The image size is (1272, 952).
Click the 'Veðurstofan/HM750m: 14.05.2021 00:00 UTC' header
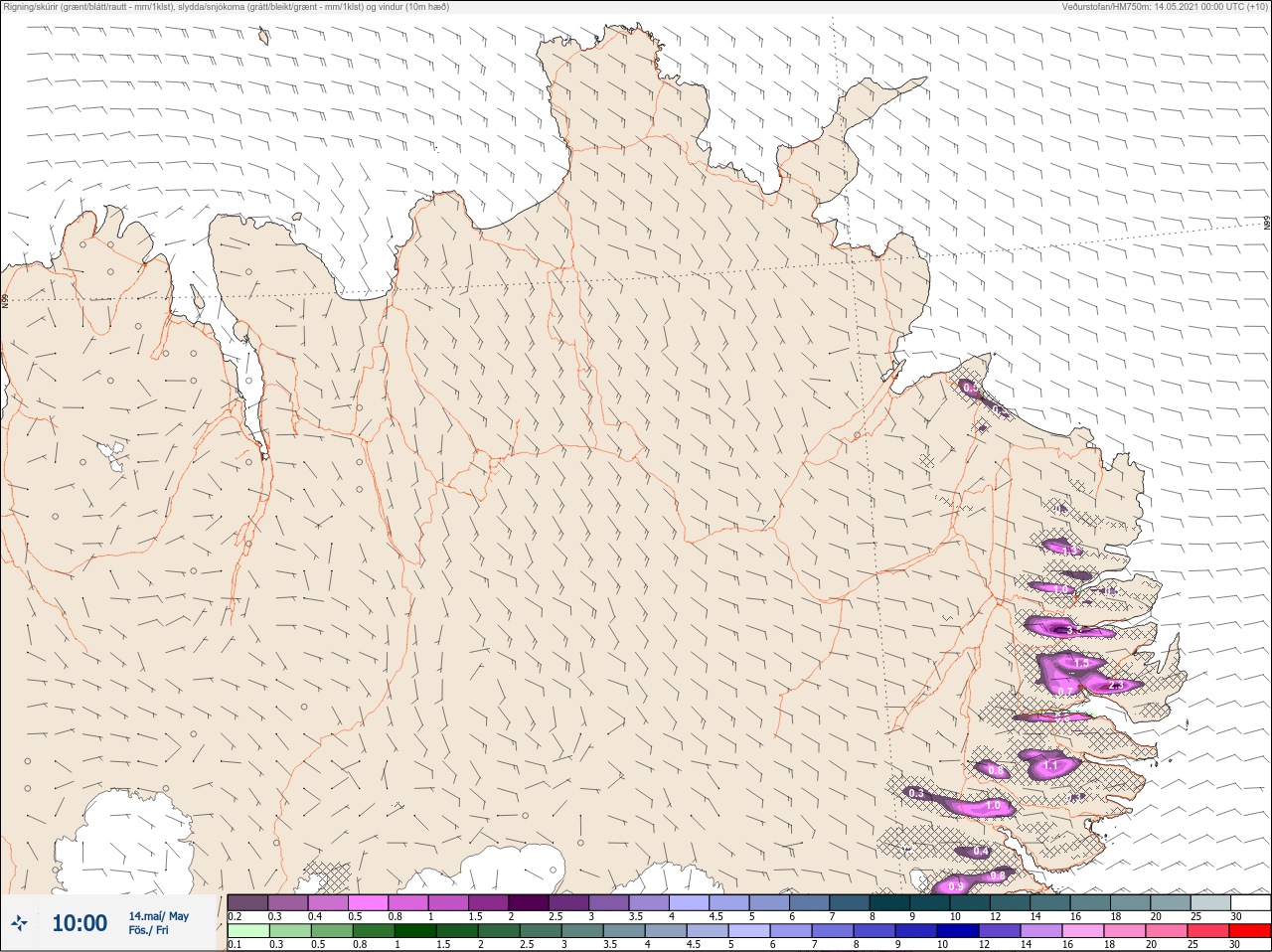(1152, 7)
